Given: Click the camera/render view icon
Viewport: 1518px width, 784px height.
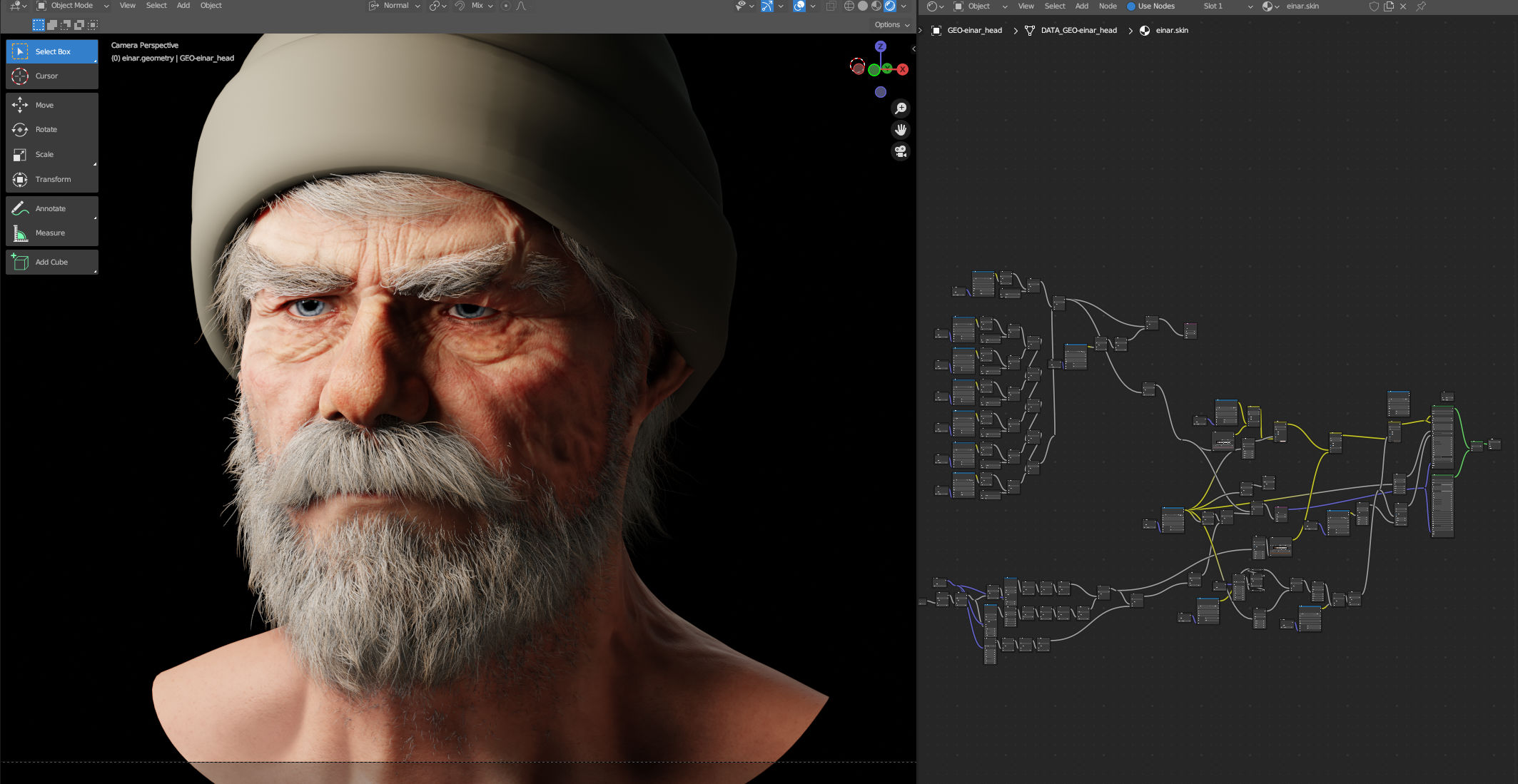Looking at the screenshot, I should (x=900, y=153).
